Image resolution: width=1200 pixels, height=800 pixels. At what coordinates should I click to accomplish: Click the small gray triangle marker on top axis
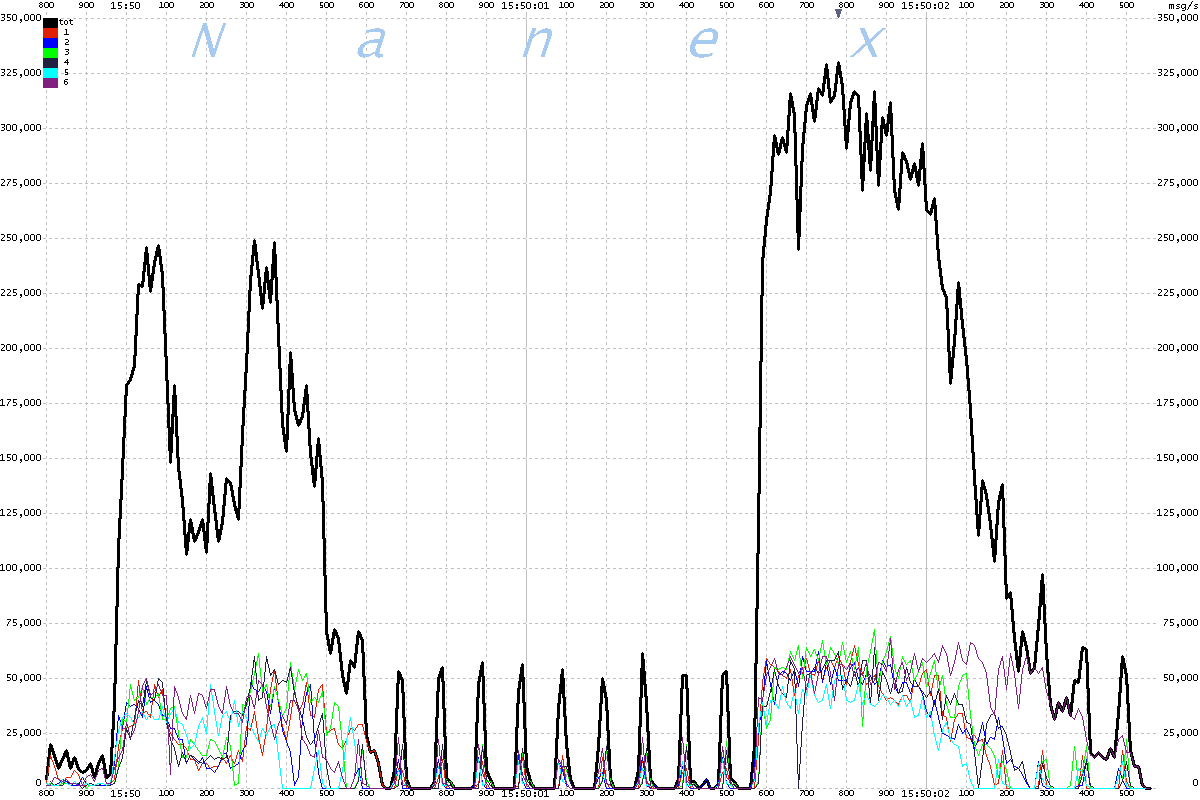(x=838, y=13)
